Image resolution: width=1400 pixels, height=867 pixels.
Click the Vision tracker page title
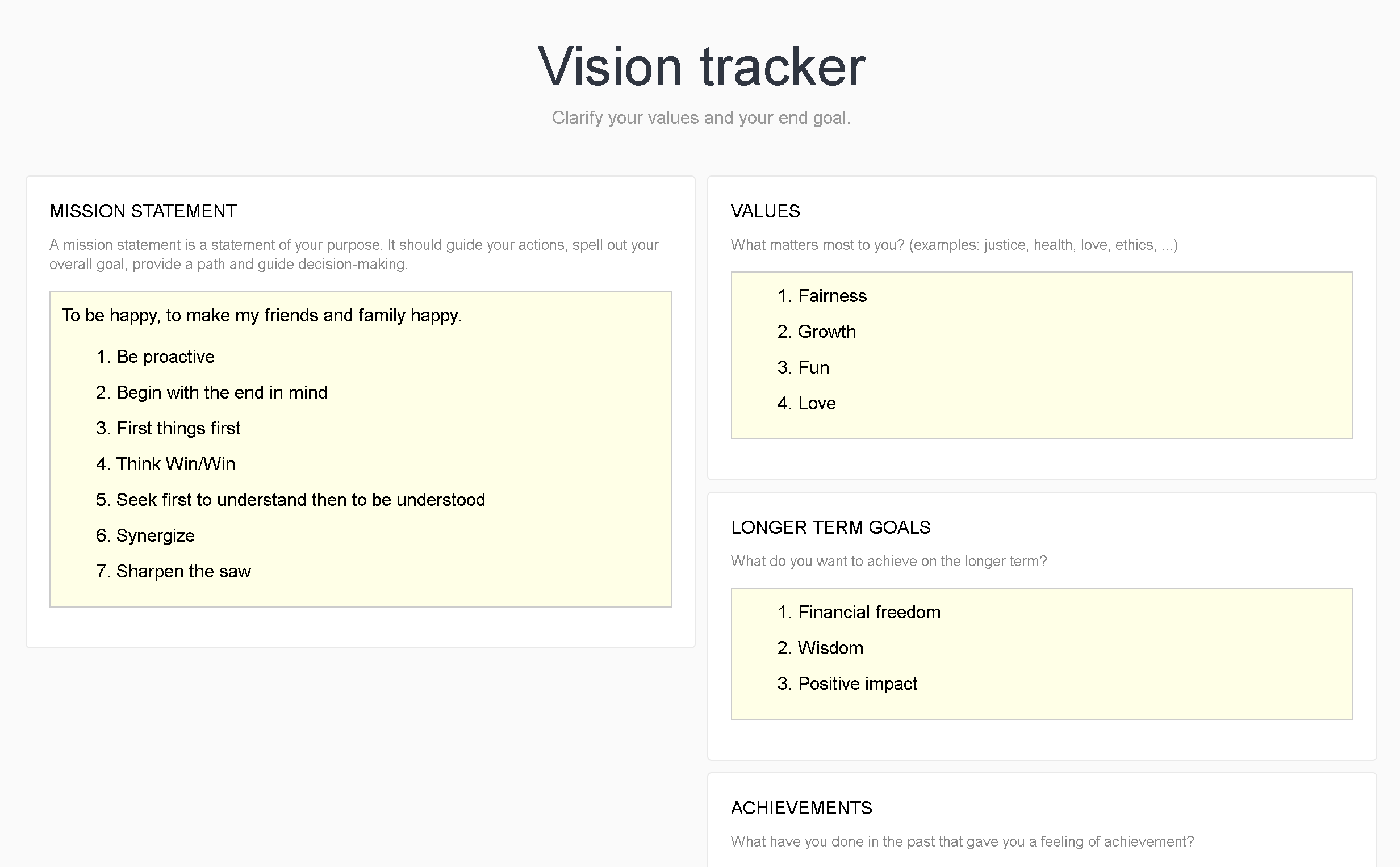[701, 66]
